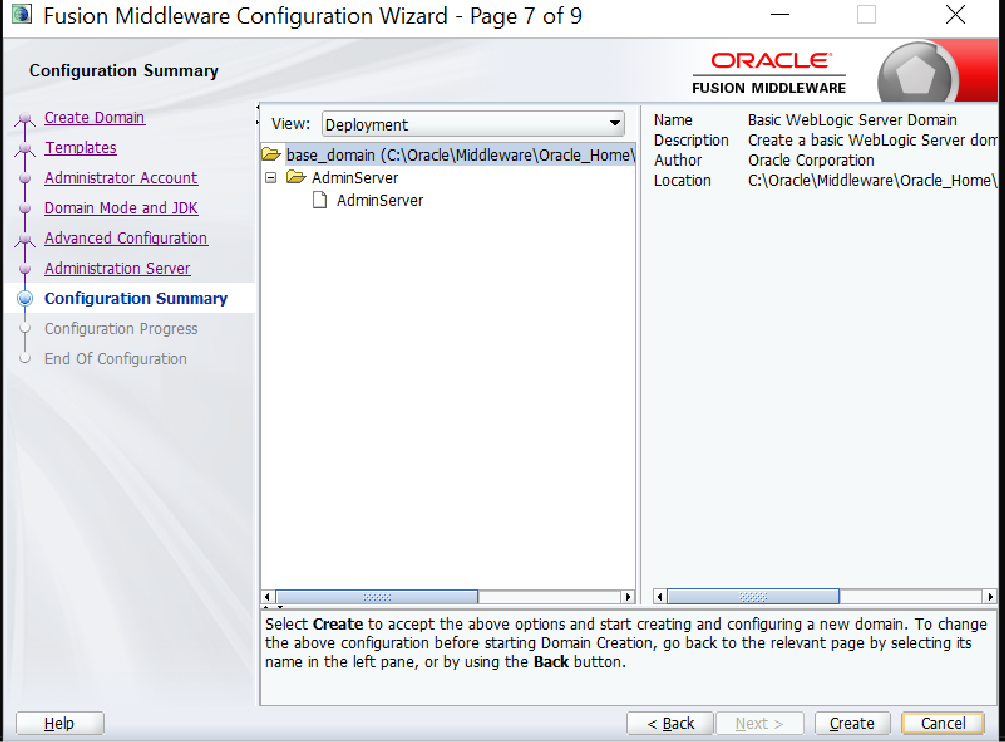Jump to Domain Mode and JDK
The width and height of the screenshot is (1005, 742).
click(121, 208)
